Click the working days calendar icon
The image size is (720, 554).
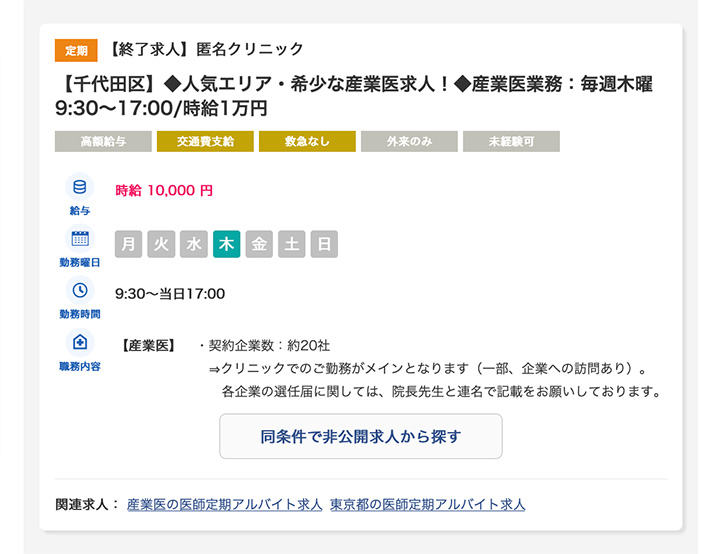pyautogui.click(x=80, y=239)
